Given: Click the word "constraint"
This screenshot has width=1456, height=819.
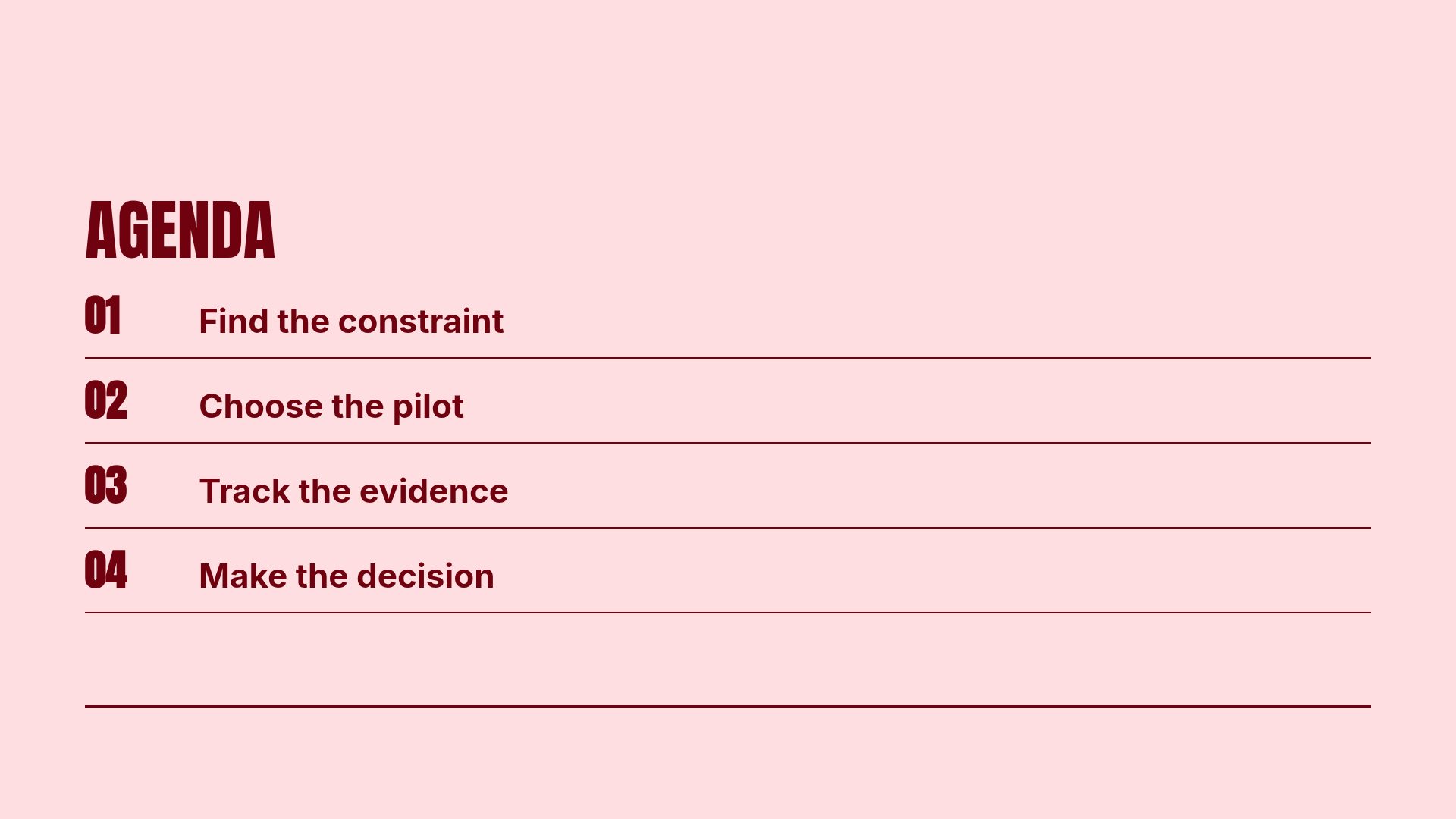Looking at the screenshot, I should 421,322.
